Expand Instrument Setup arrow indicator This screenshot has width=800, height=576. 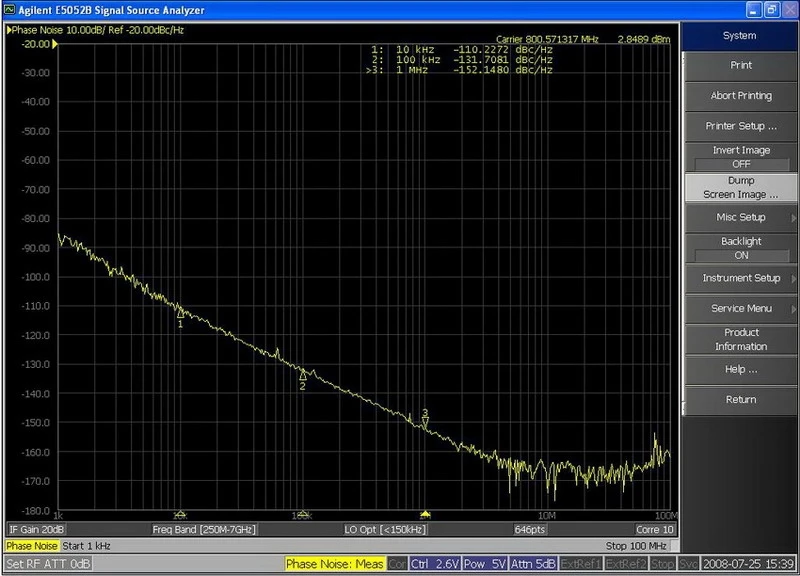pos(793,279)
